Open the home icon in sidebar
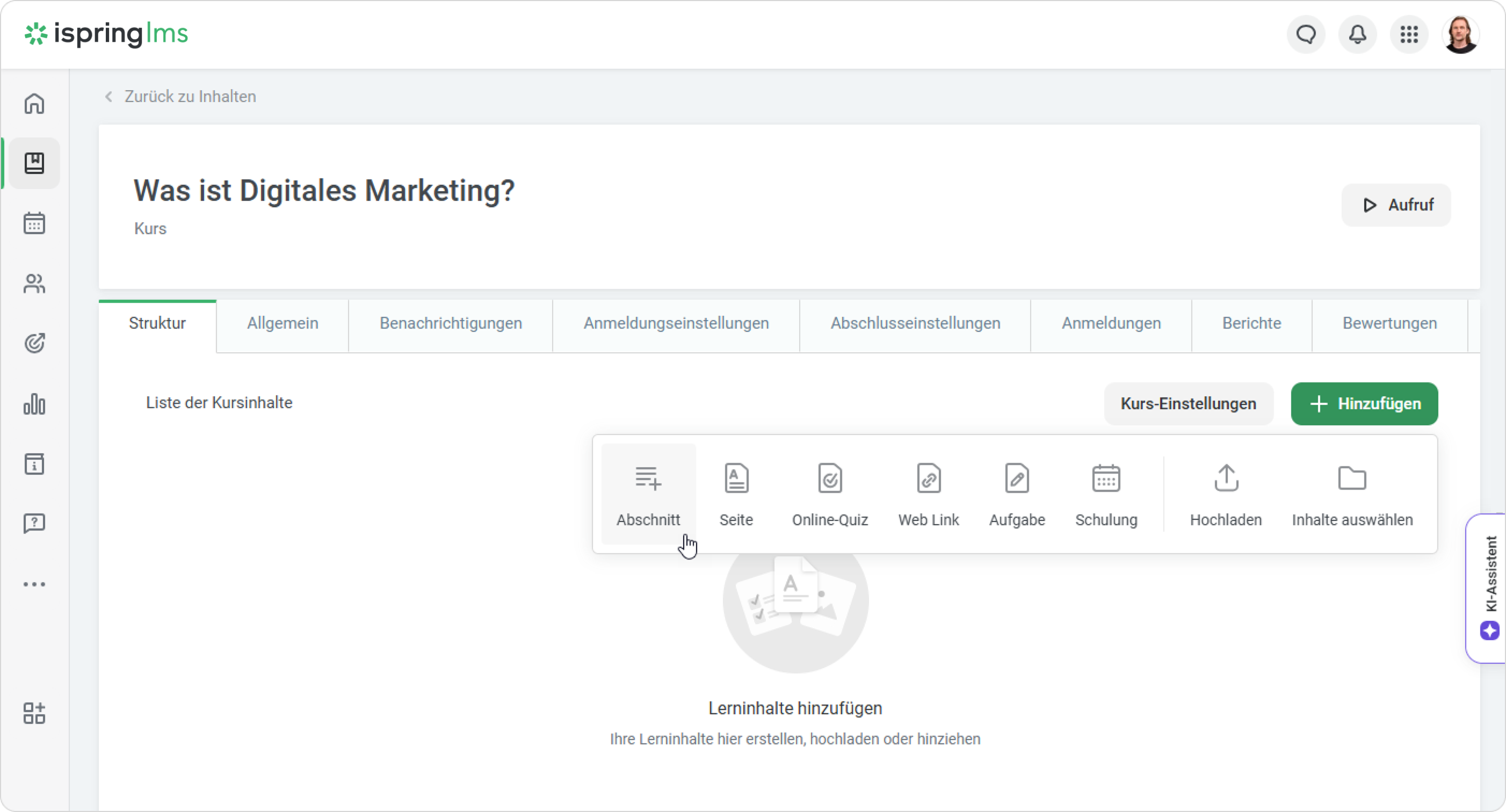1506x812 pixels. tap(34, 104)
